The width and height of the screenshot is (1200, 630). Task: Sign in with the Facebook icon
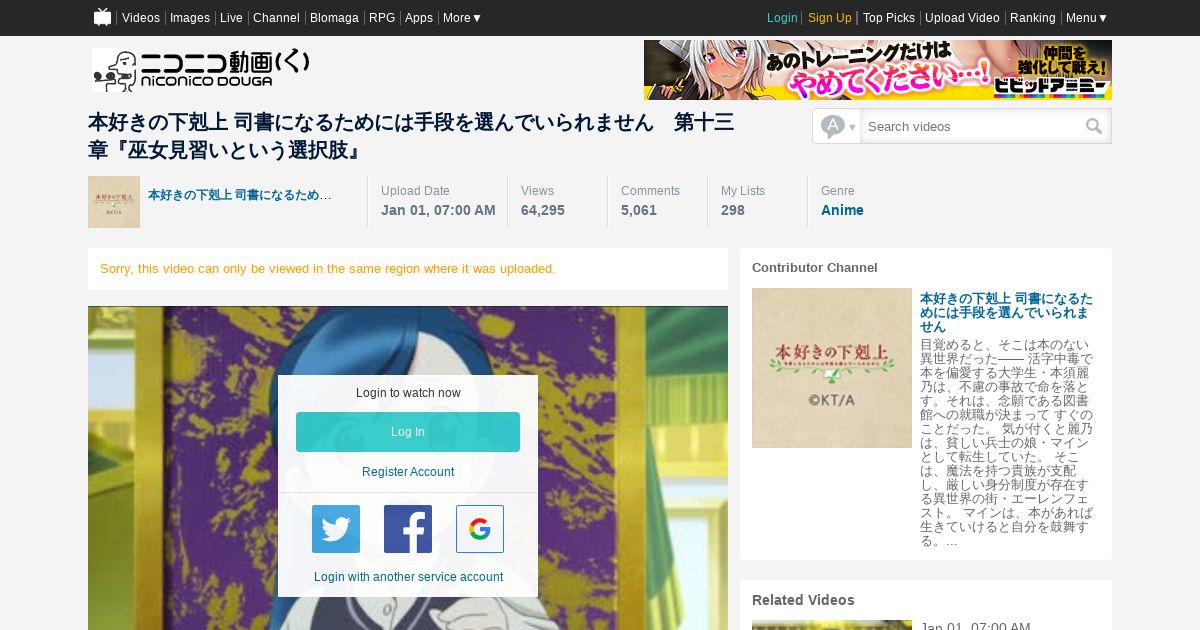coord(408,529)
